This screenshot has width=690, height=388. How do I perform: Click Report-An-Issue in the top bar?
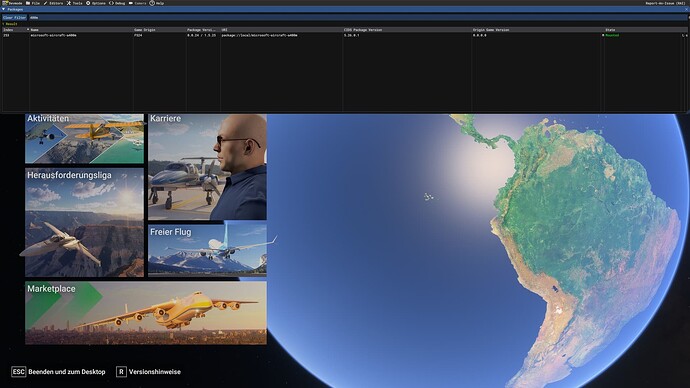coord(665,3)
